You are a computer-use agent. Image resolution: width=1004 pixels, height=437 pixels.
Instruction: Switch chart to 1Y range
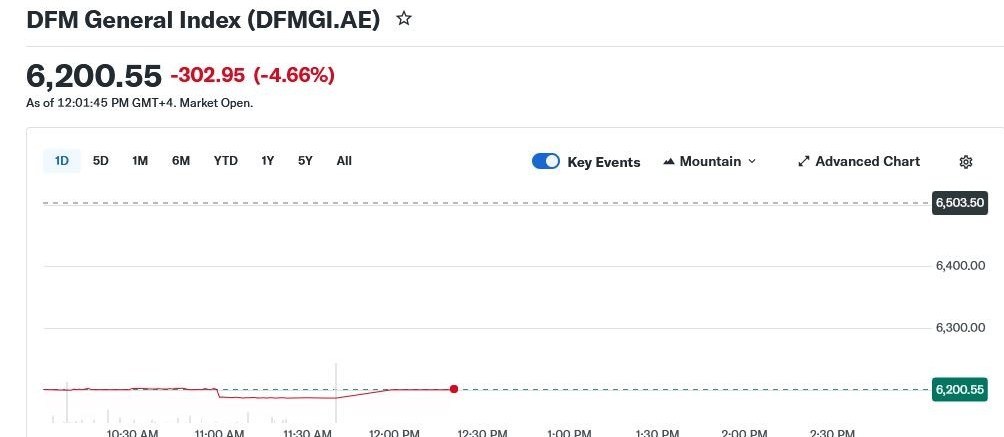tap(268, 161)
